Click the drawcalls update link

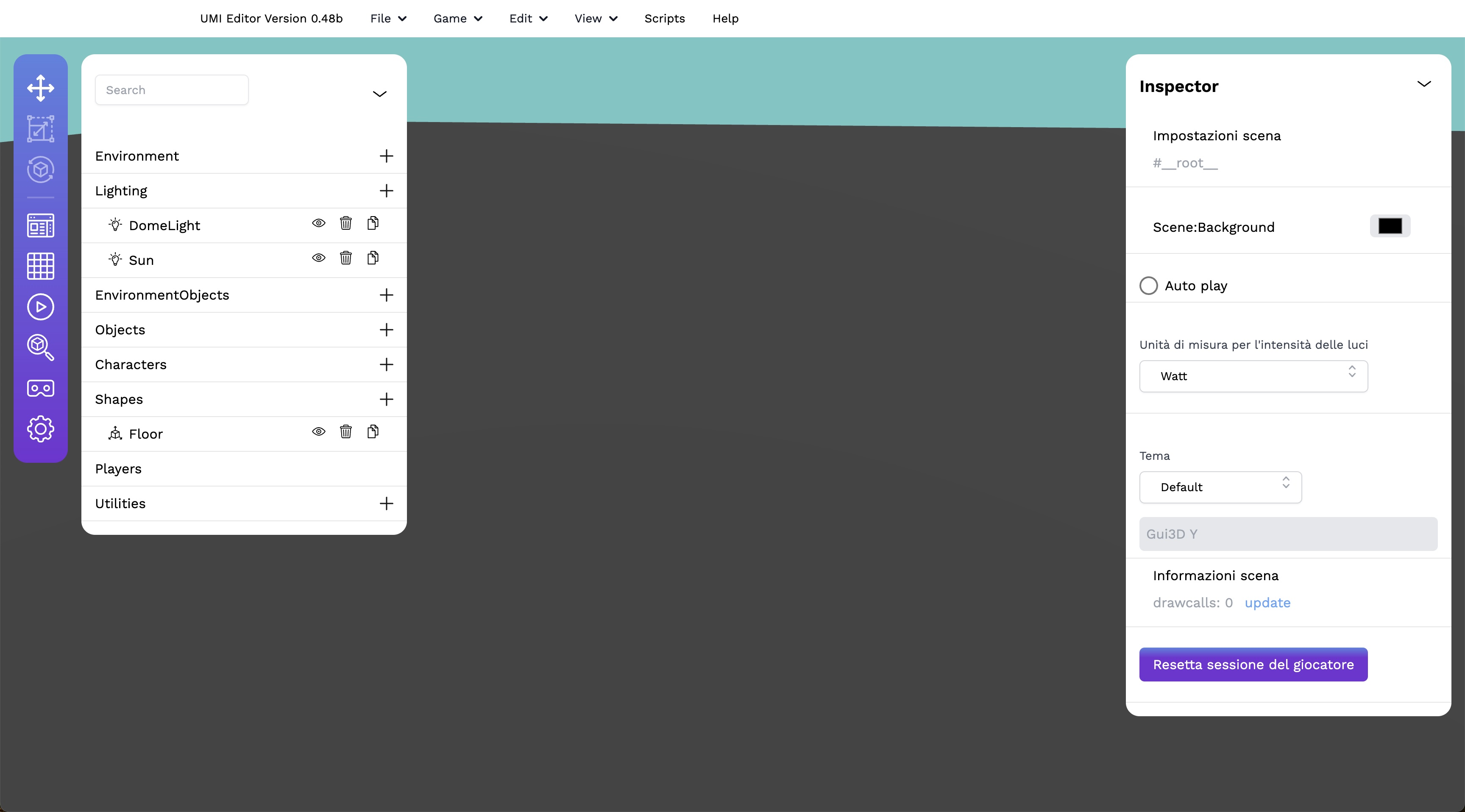(x=1267, y=603)
